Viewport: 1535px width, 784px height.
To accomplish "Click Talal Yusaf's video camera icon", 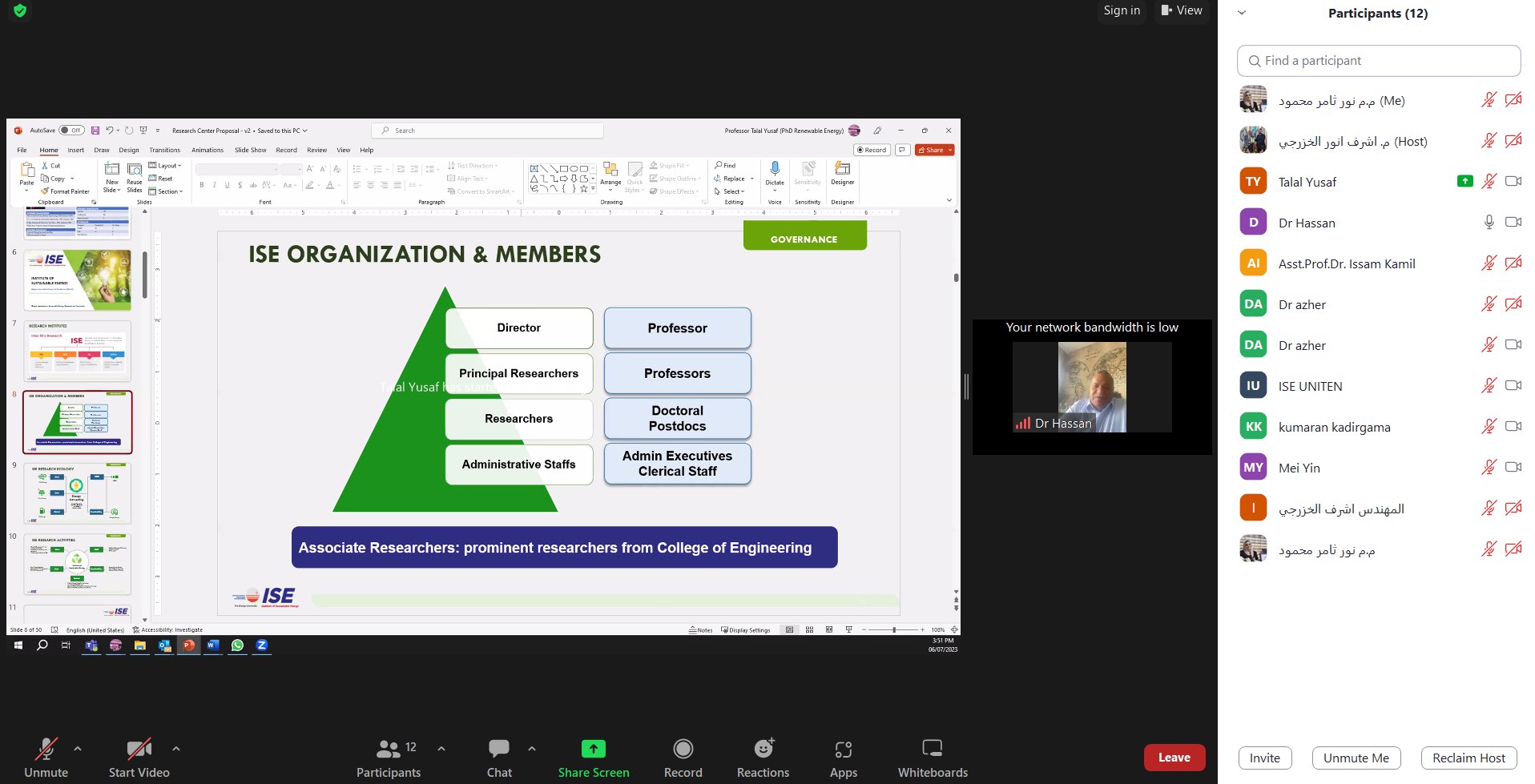I will tap(1513, 181).
